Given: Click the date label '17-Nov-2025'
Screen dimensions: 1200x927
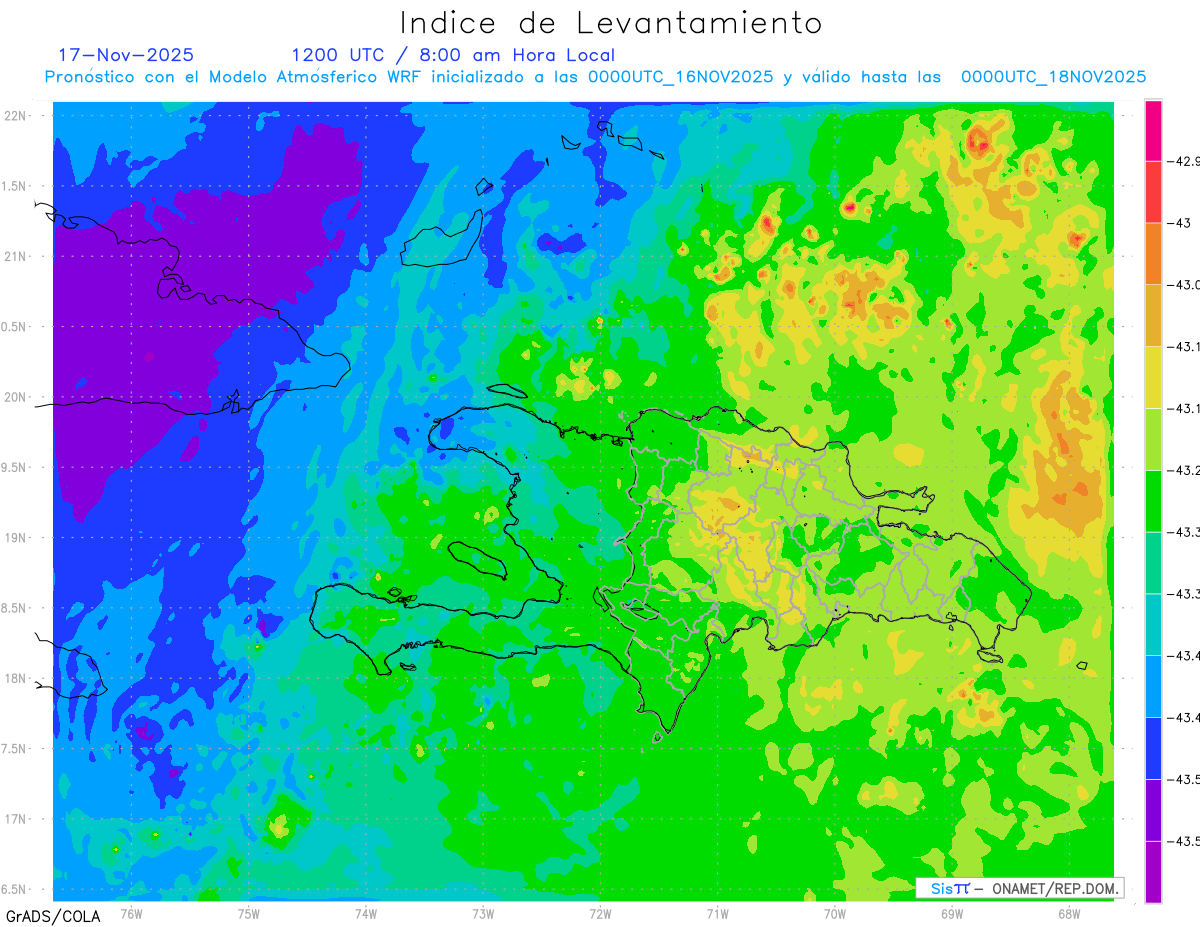Looking at the screenshot, I should click(x=126, y=55).
